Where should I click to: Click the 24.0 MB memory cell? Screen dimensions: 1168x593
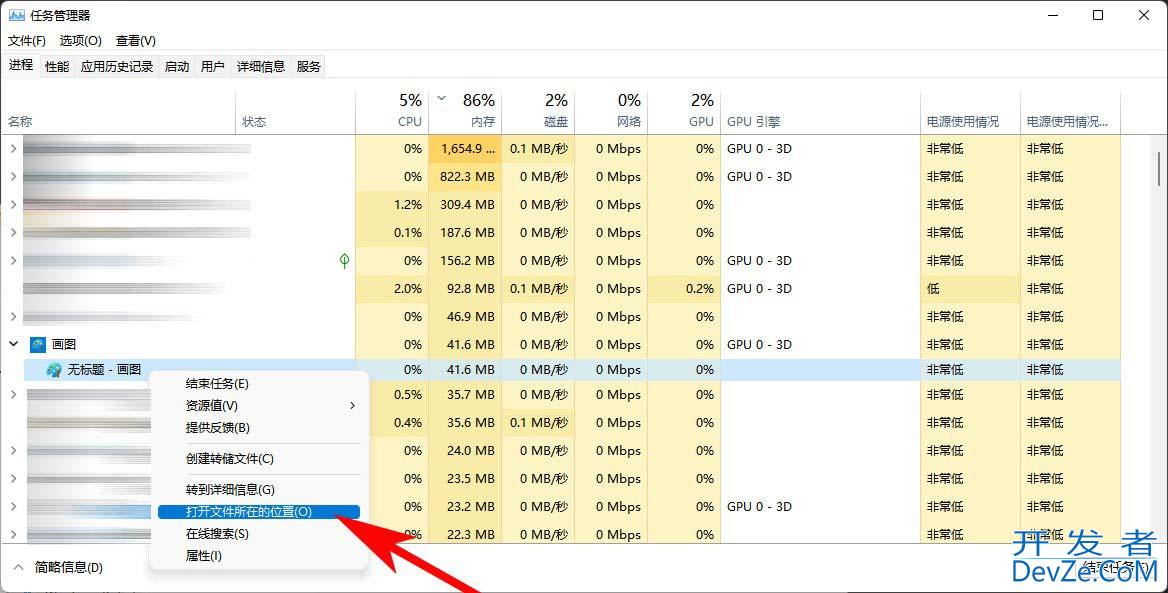(x=465, y=450)
